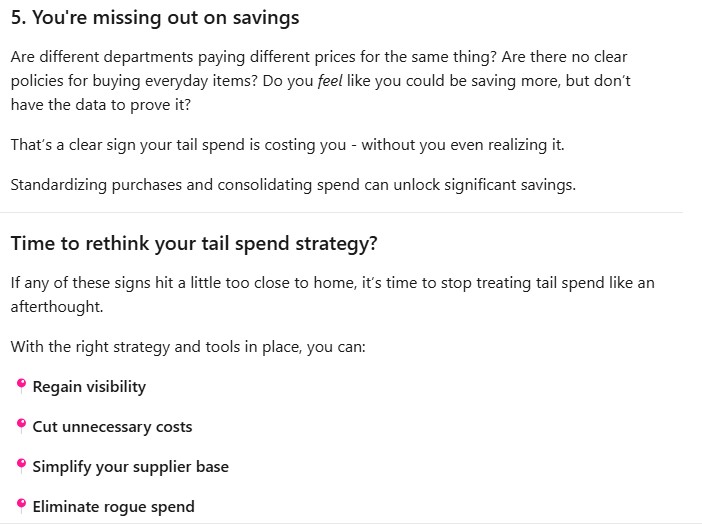Screen dimensions: 702x524
Task: Click the horizontal divider above the "Time to rethink" heading
Action: (341, 213)
